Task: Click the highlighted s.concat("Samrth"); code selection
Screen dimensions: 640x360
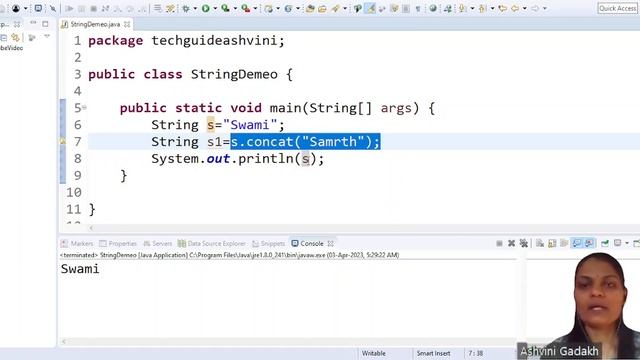Action: (x=305, y=142)
